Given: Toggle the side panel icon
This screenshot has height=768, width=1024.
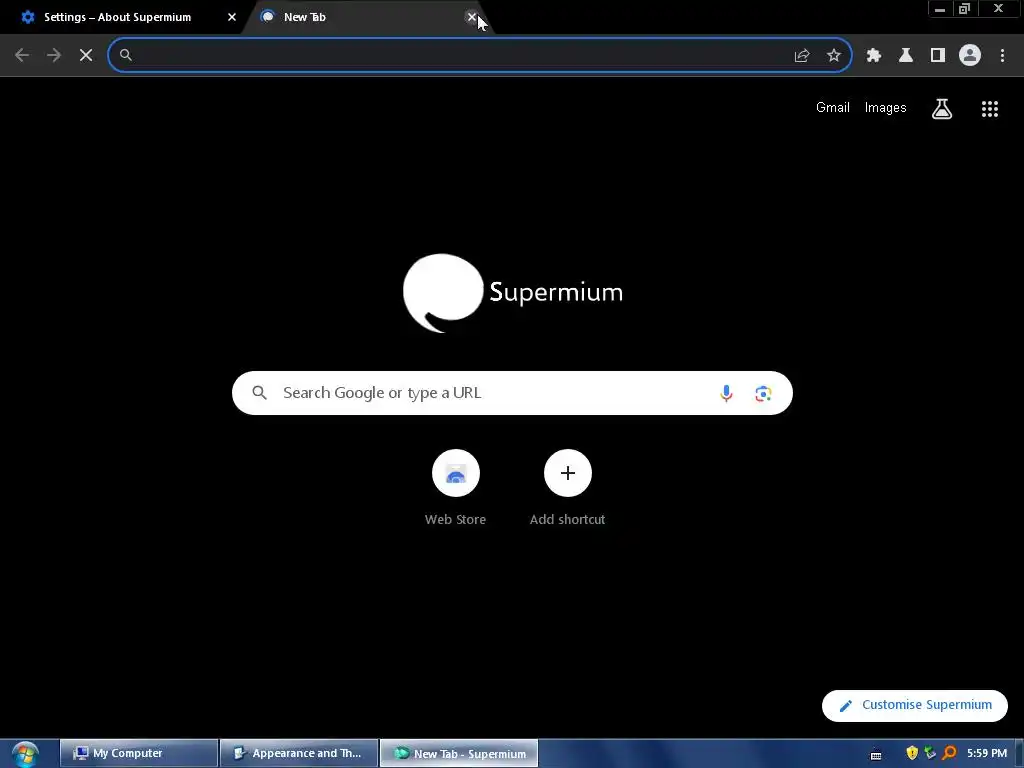Looking at the screenshot, I should tap(938, 56).
